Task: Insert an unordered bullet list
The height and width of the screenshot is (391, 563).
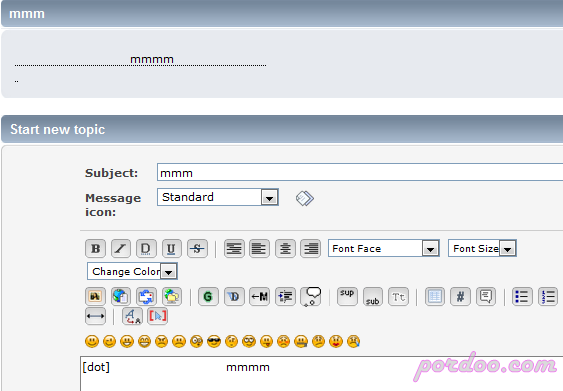Action: (522, 297)
